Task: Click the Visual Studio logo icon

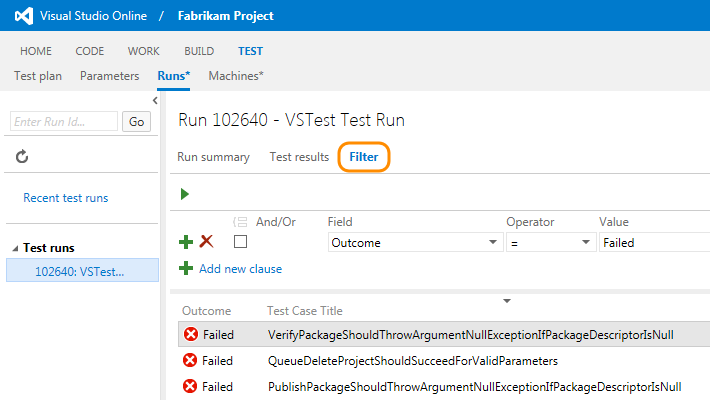Action: click(24, 16)
